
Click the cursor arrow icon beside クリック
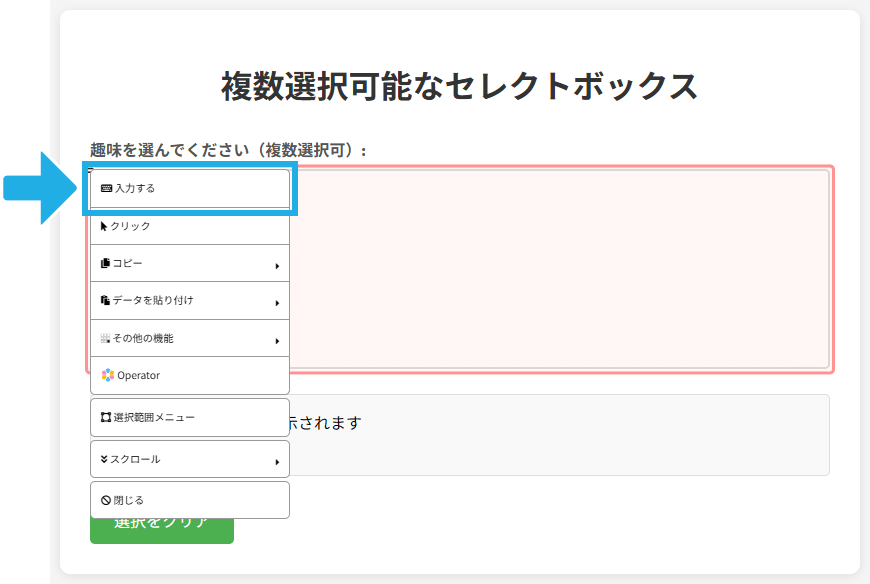[x=104, y=226]
